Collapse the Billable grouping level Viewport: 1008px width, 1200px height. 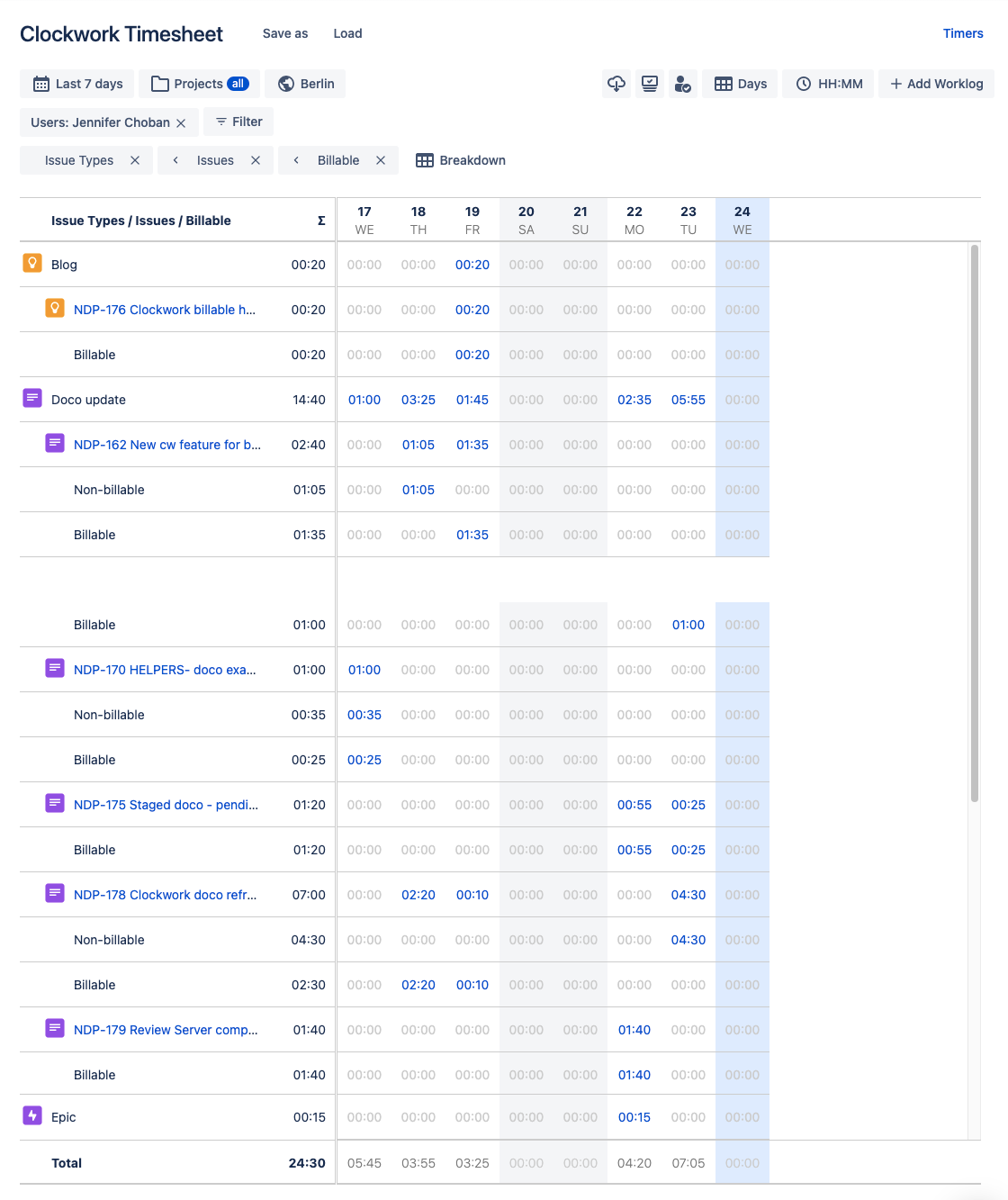coord(296,160)
